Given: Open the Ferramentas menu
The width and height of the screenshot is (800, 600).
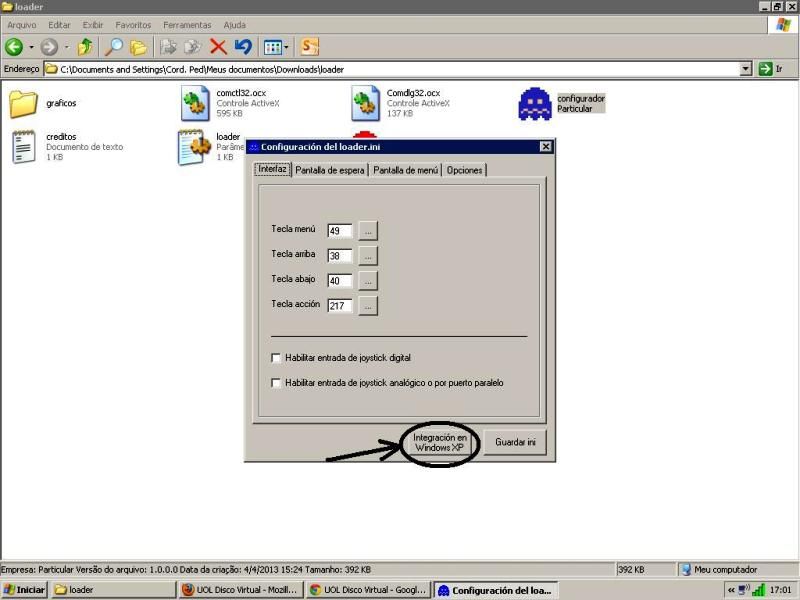Looking at the screenshot, I should tap(187, 24).
